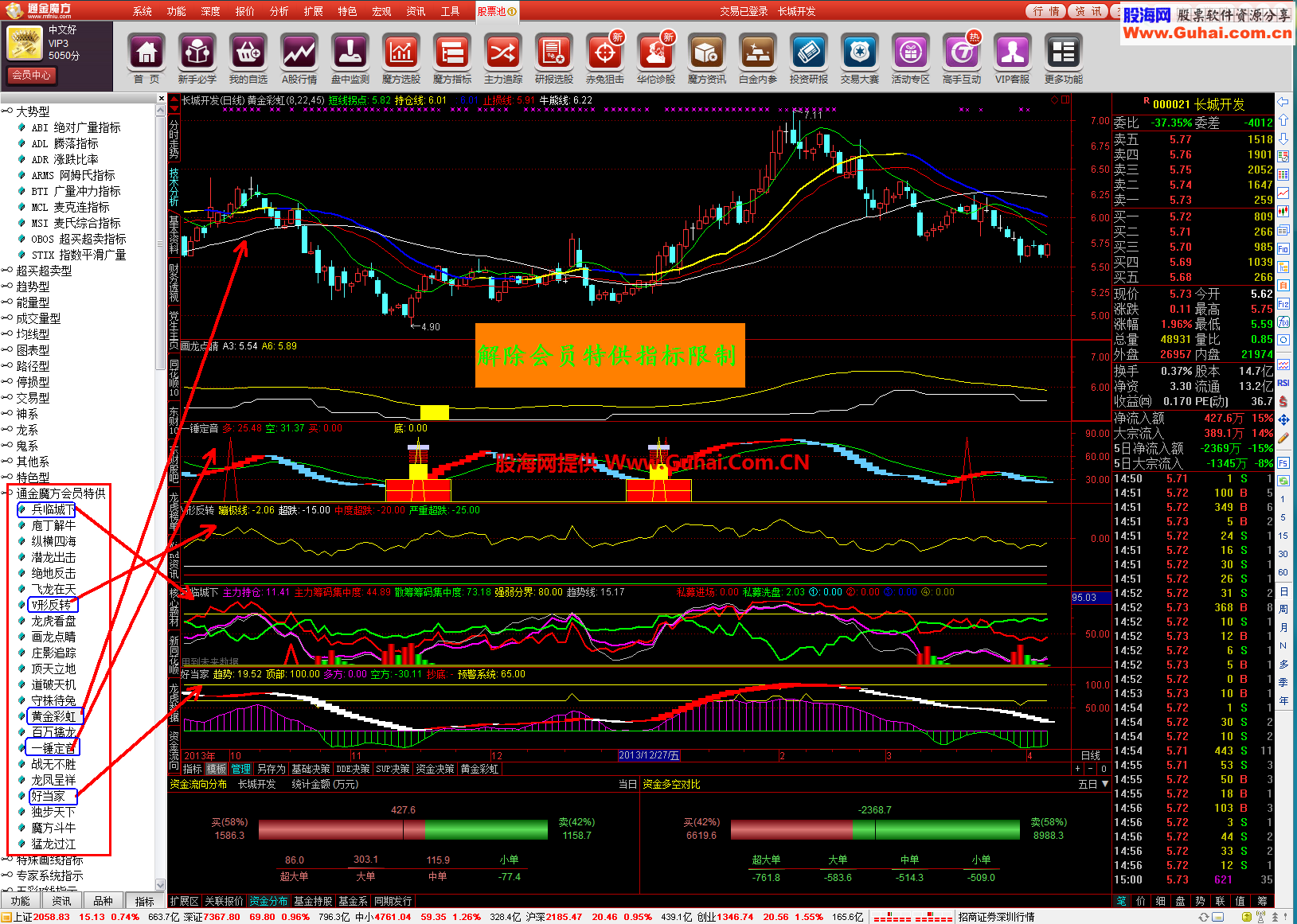The width and height of the screenshot is (1297, 924).
Task: Click the 功能 button at bottom left
Action: (x=21, y=901)
